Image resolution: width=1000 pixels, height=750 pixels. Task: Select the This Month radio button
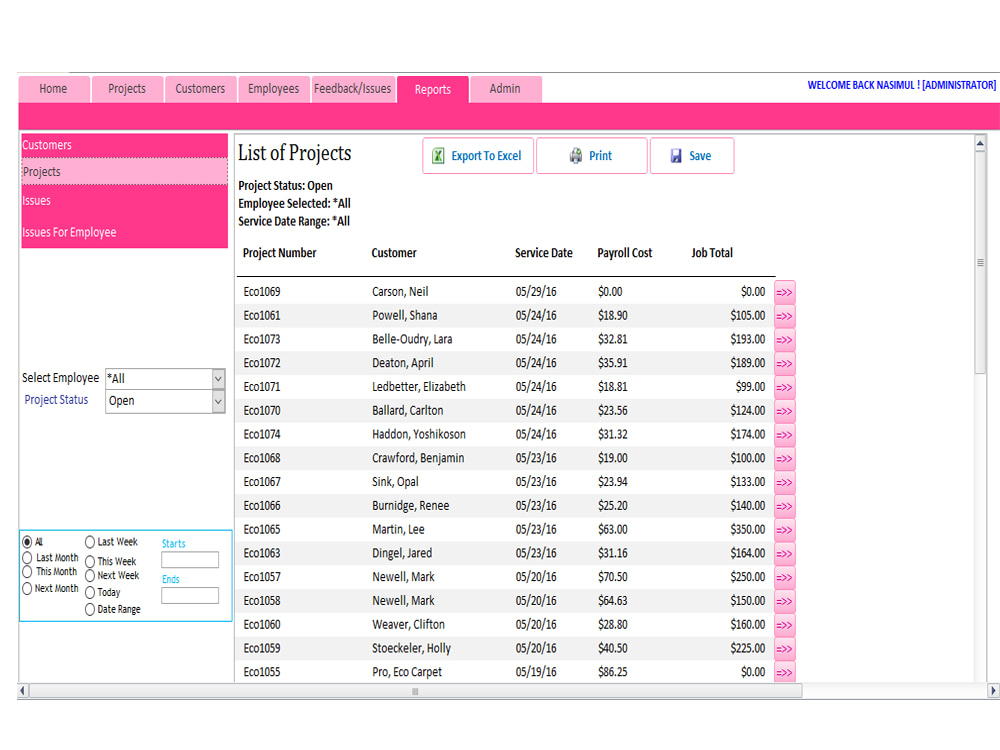[x=27, y=571]
